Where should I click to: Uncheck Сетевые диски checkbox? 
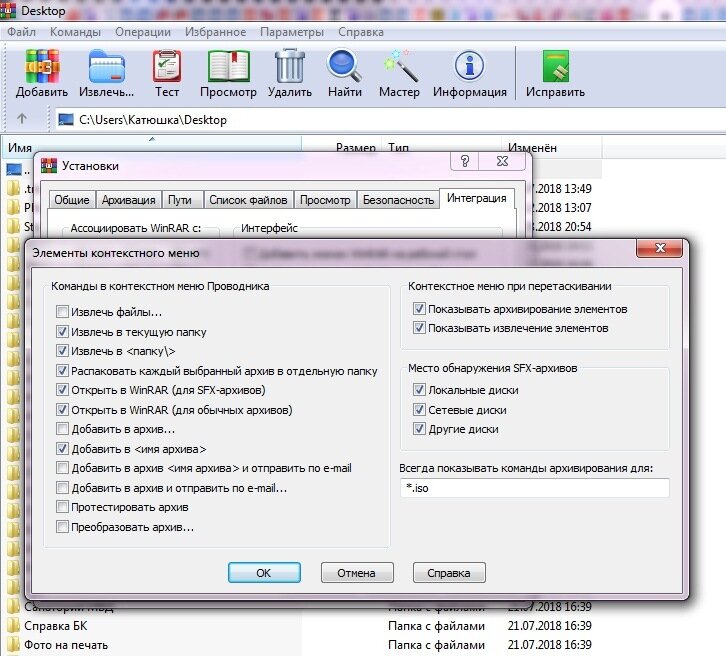coord(419,409)
